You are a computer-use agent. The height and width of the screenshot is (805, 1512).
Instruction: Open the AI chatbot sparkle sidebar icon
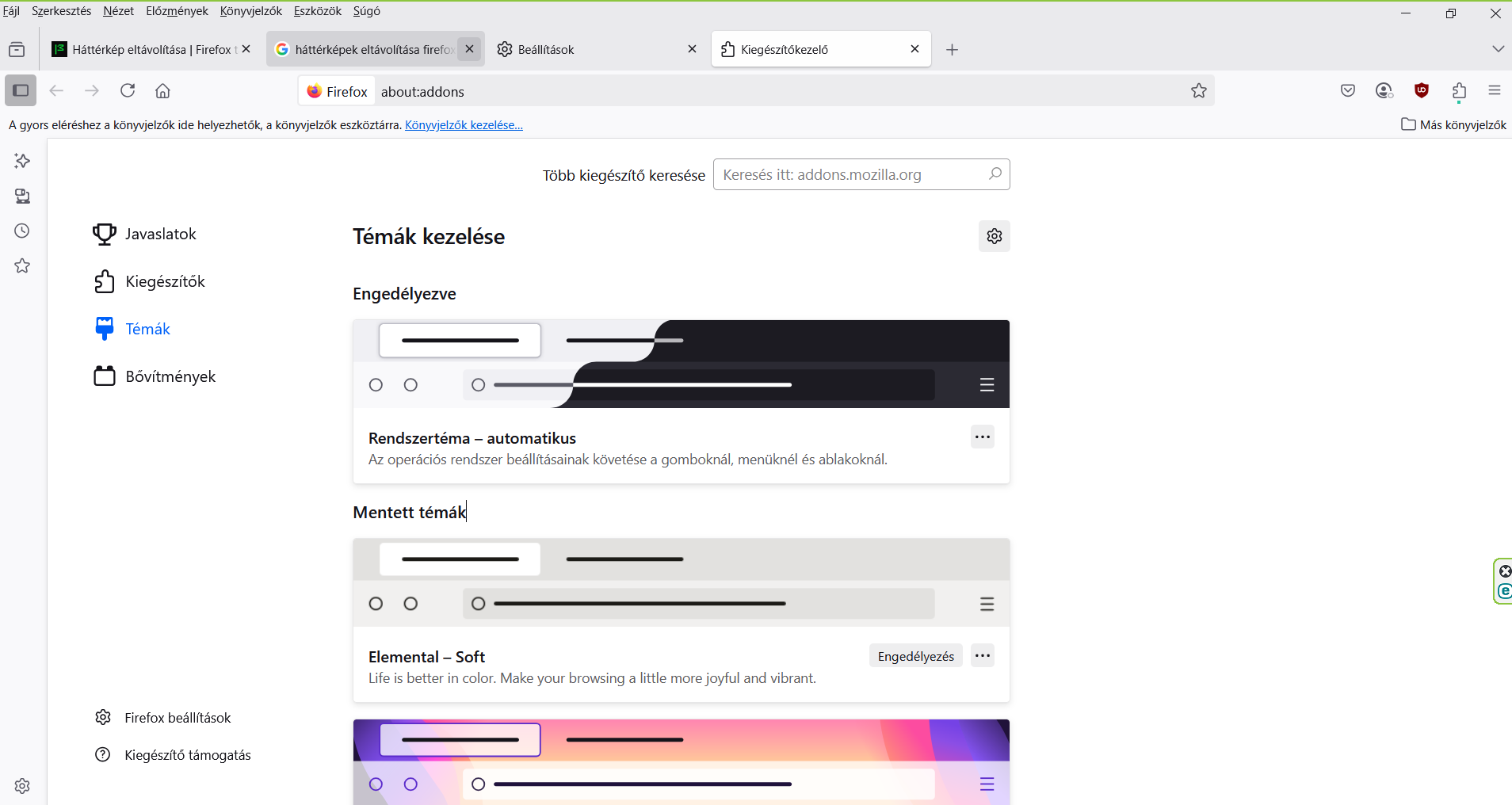point(22,161)
